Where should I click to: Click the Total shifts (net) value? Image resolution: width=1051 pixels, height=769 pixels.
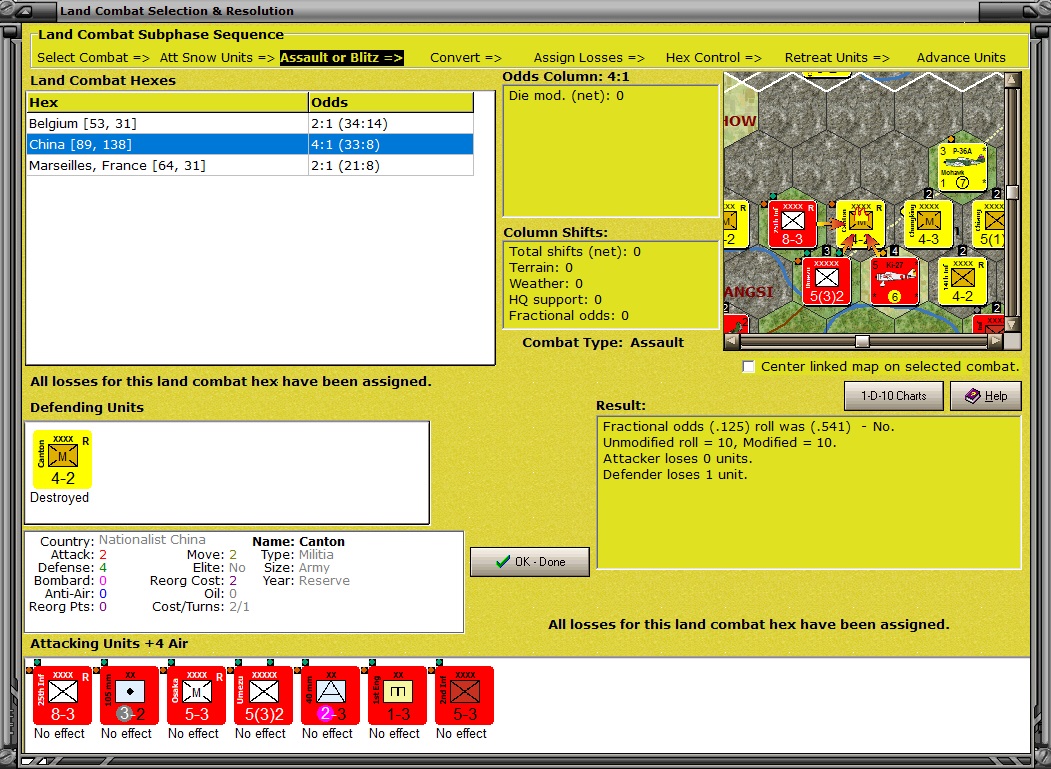637,251
